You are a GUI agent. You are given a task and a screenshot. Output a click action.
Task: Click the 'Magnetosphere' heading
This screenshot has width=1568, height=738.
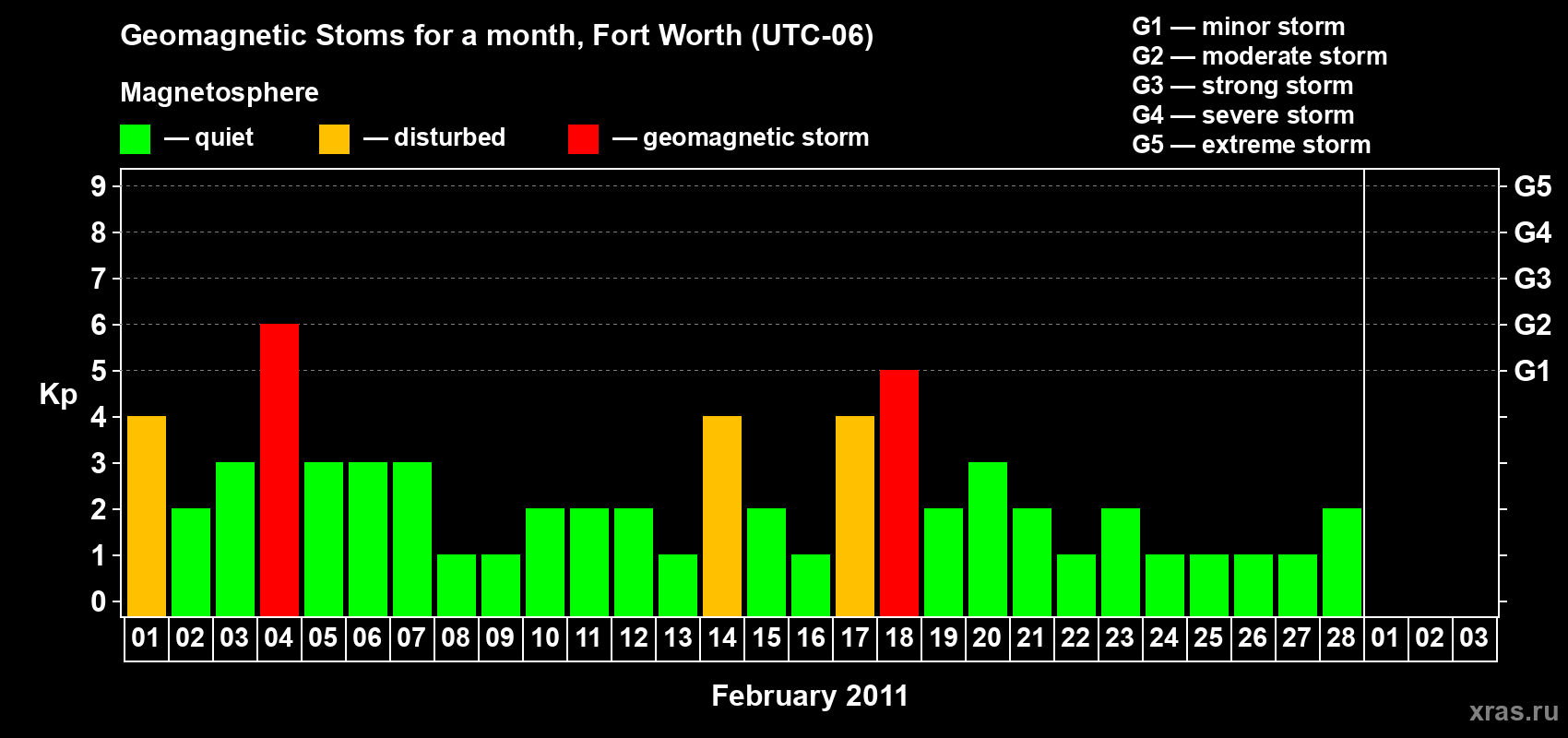point(220,92)
